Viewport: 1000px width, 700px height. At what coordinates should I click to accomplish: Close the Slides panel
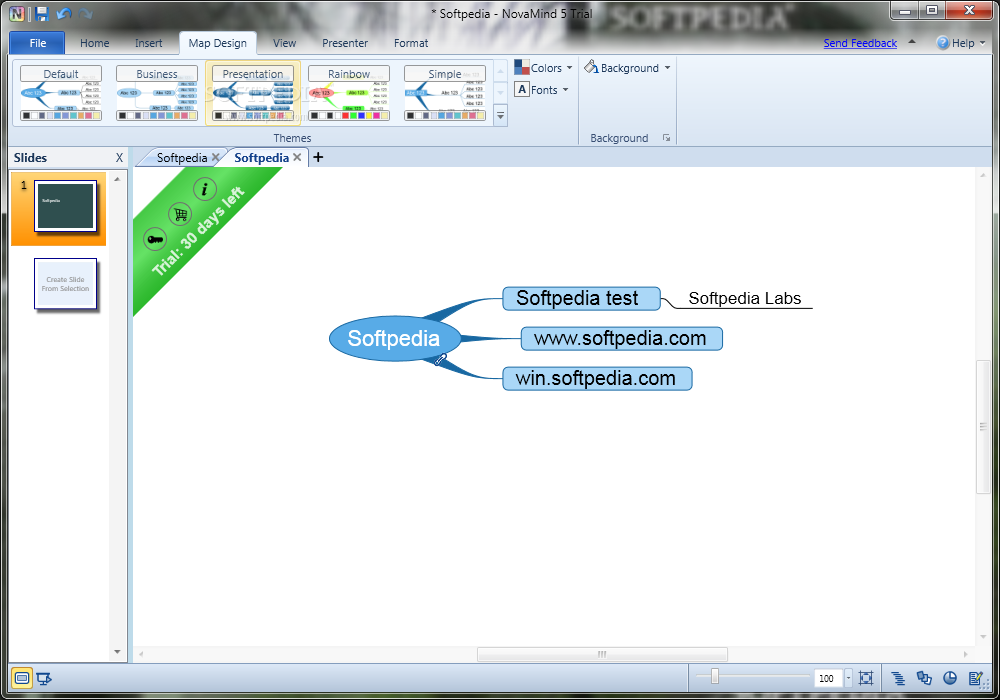119,157
